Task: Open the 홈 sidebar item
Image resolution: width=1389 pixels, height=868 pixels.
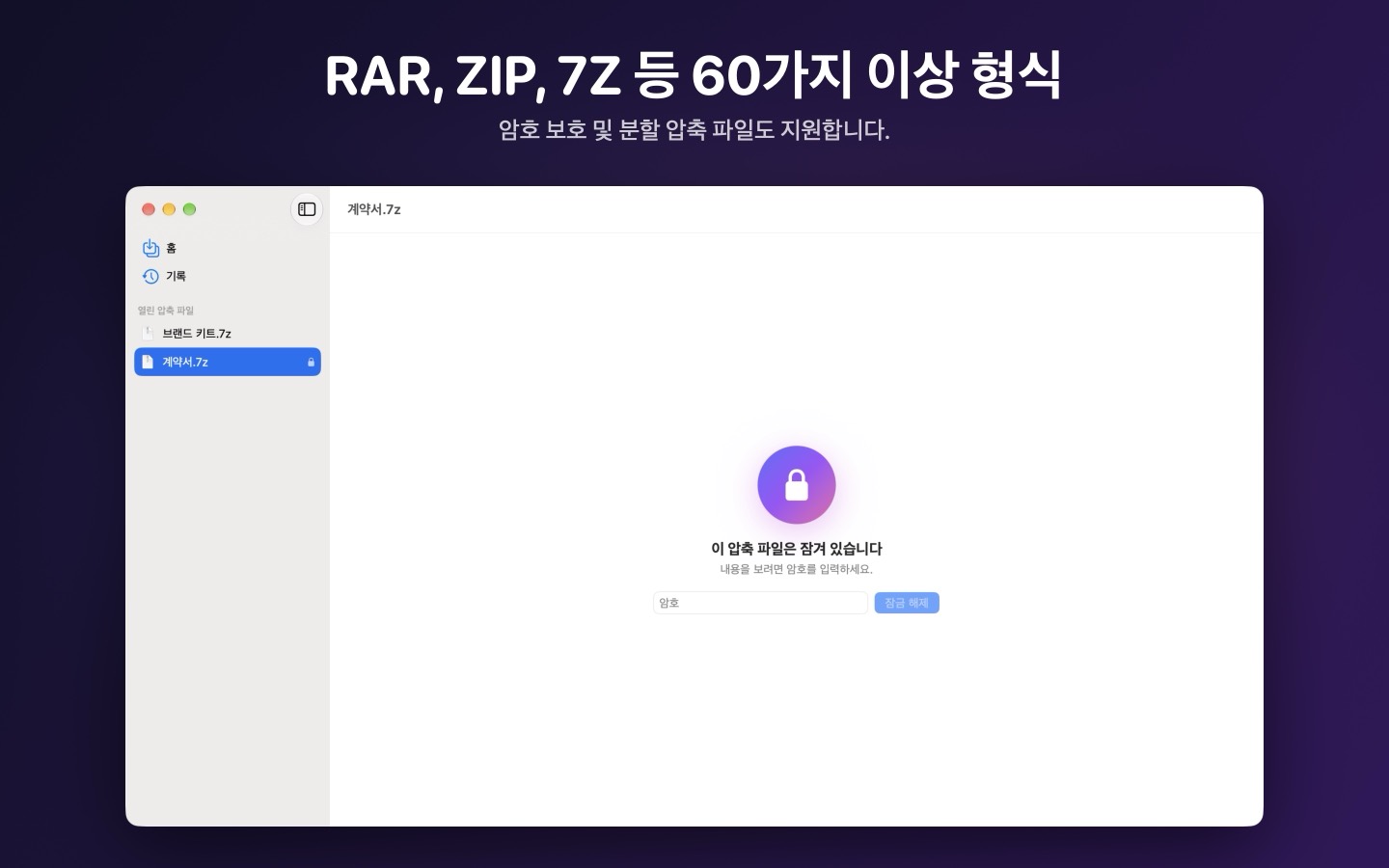Action: (x=228, y=249)
